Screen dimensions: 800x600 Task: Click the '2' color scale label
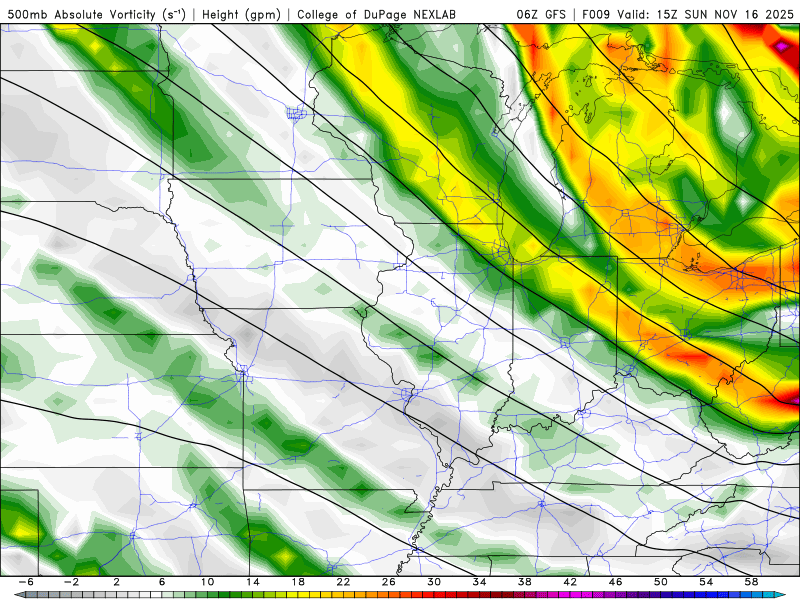pyautogui.click(x=117, y=582)
